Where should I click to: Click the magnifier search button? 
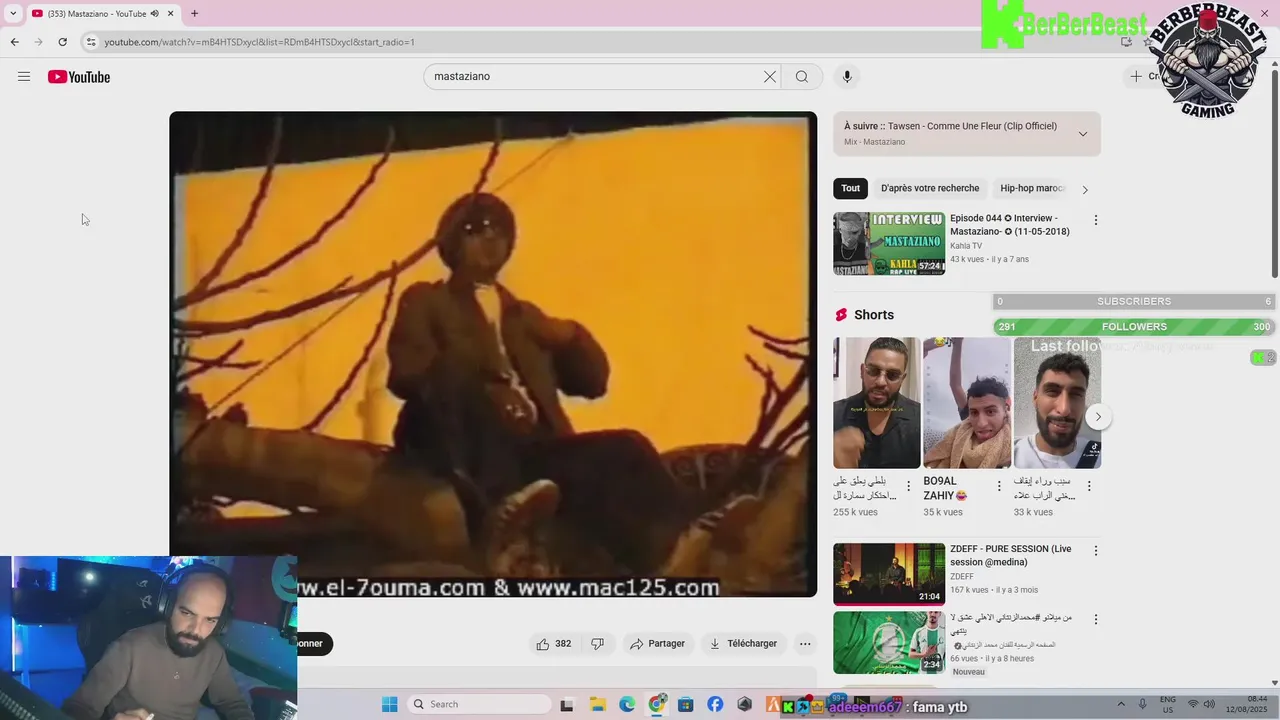tap(802, 77)
